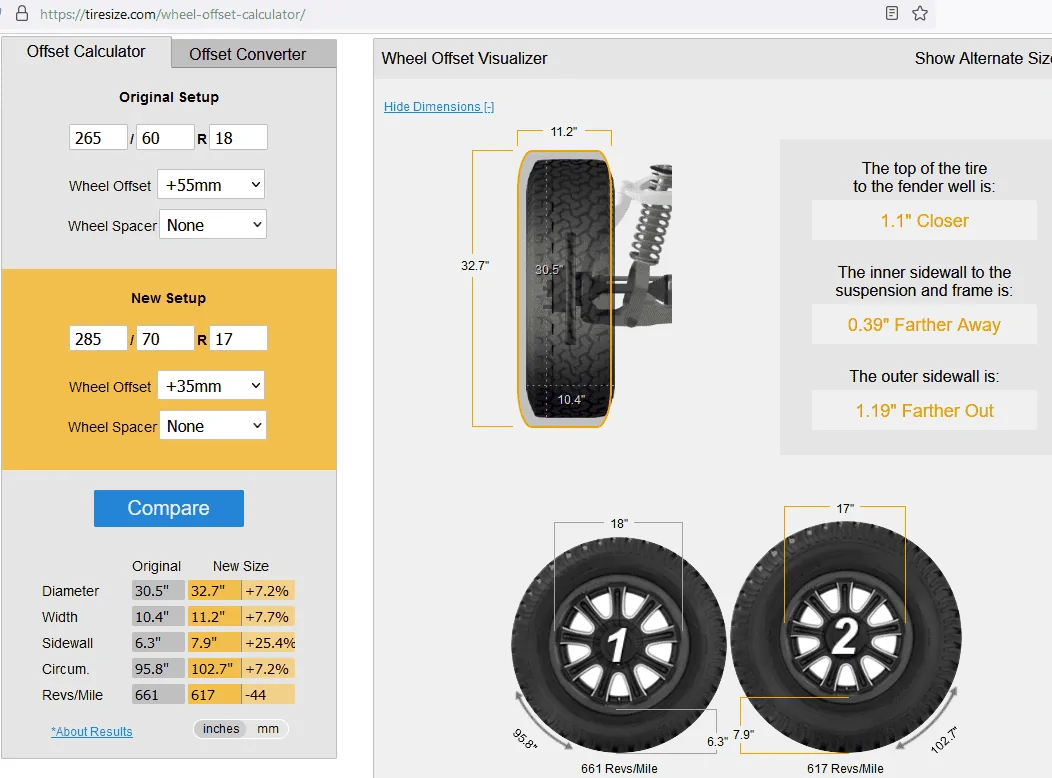Edit original rim size field 18
This screenshot has width=1052, height=778.
click(238, 137)
